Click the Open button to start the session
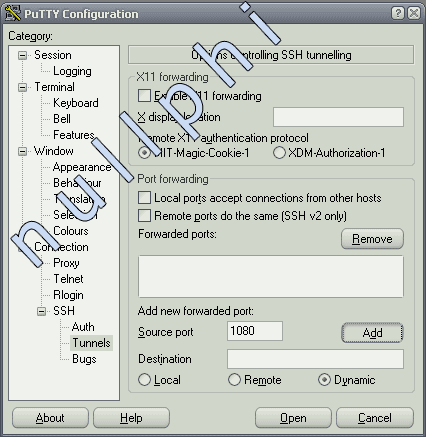The image size is (426, 437). [293, 418]
